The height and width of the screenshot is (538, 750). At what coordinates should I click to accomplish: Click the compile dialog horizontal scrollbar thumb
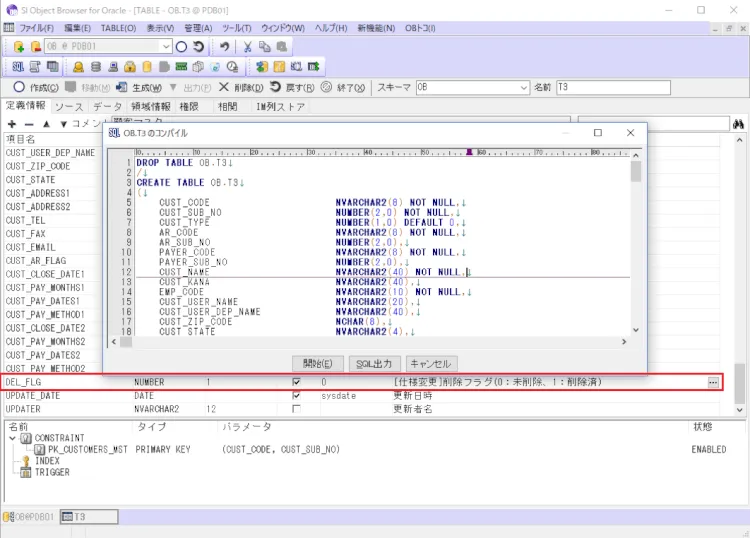point(126,341)
